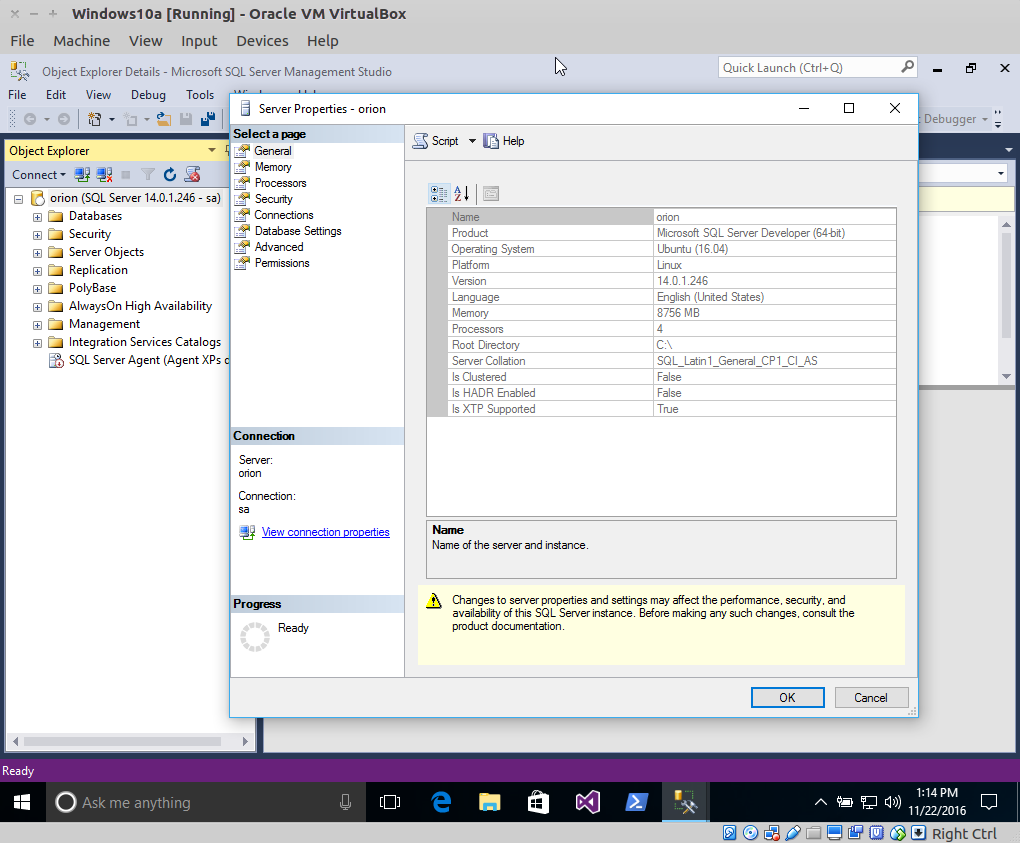The height and width of the screenshot is (843, 1020).
Task: Expand the PolyBase folder
Action: pos(38,289)
